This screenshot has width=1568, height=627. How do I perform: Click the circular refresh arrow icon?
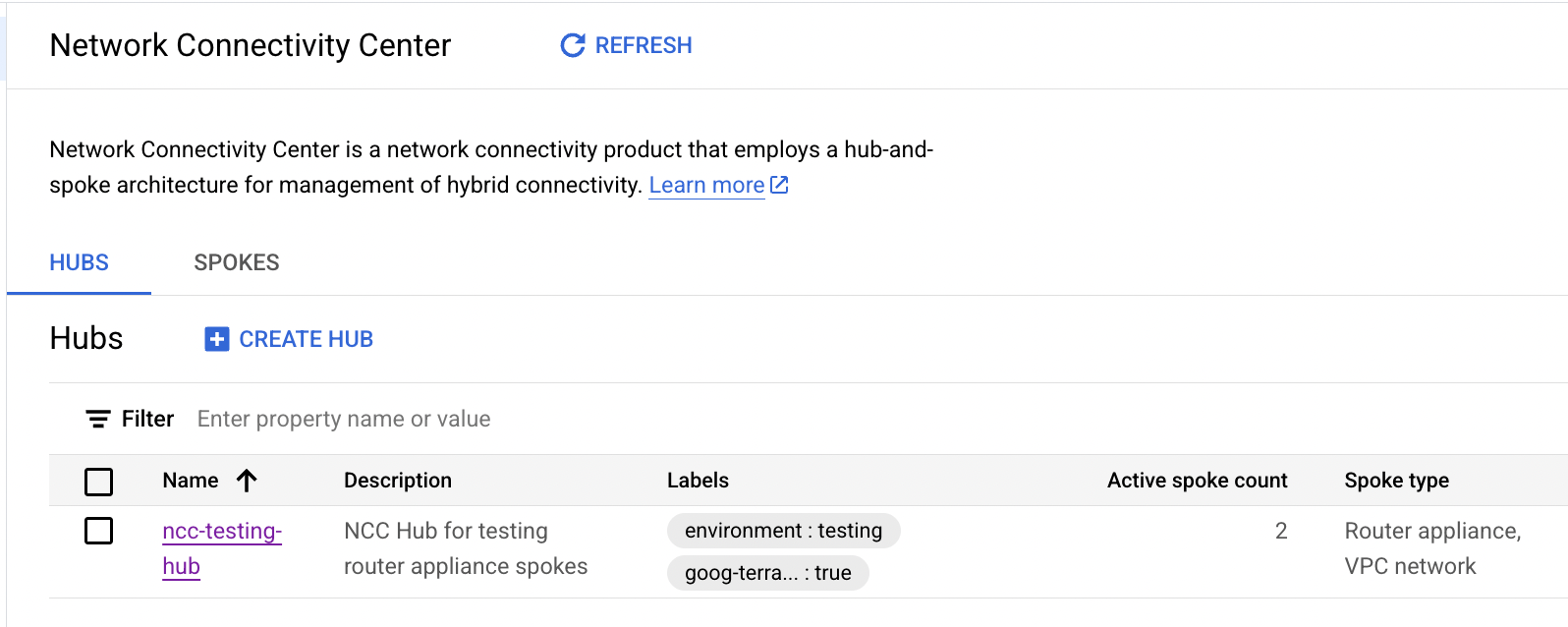(x=572, y=45)
